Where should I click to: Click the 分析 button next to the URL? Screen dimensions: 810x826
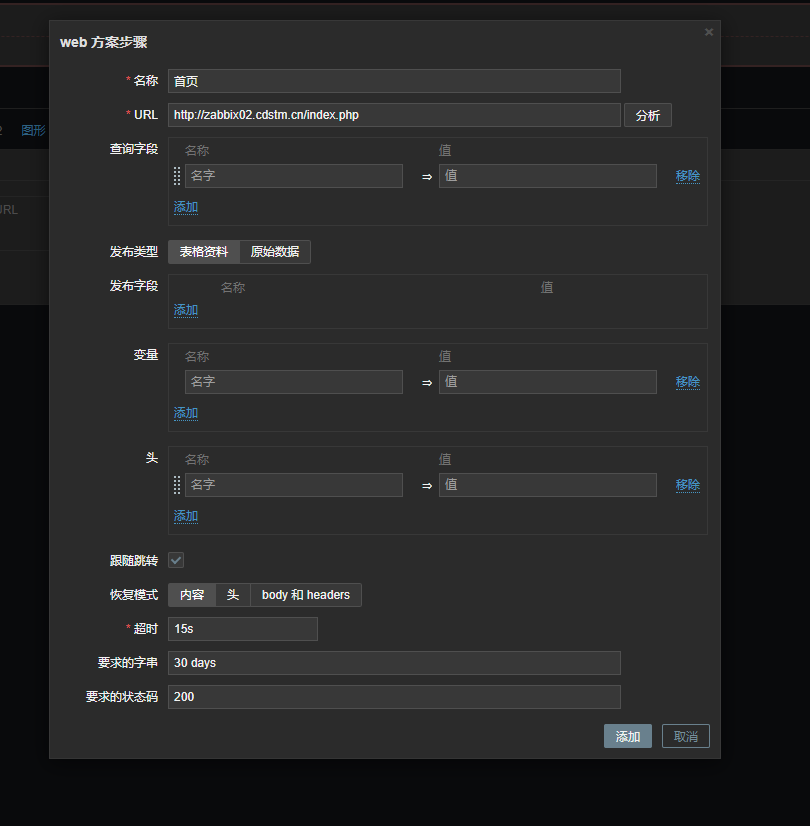tap(648, 115)
